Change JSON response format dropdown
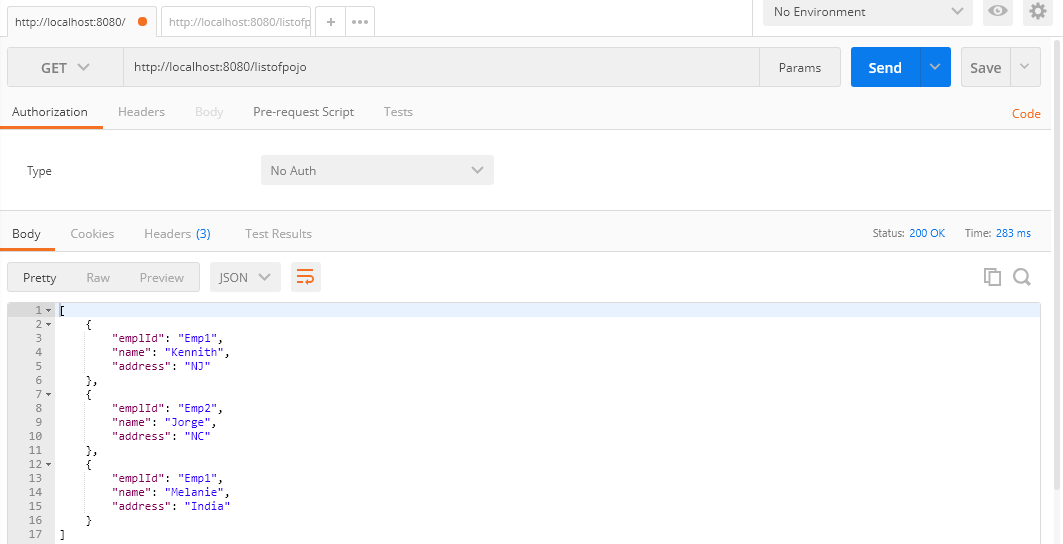The height and width of the screenshot is (544, 1063). tap(245, 277)
